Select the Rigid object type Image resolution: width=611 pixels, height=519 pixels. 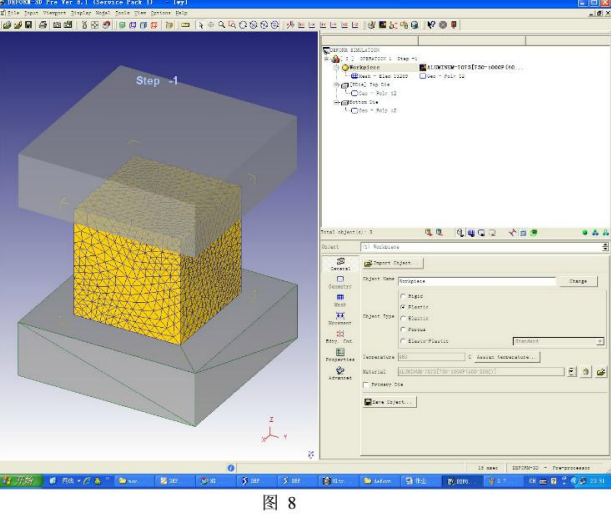tap(403, 296)
